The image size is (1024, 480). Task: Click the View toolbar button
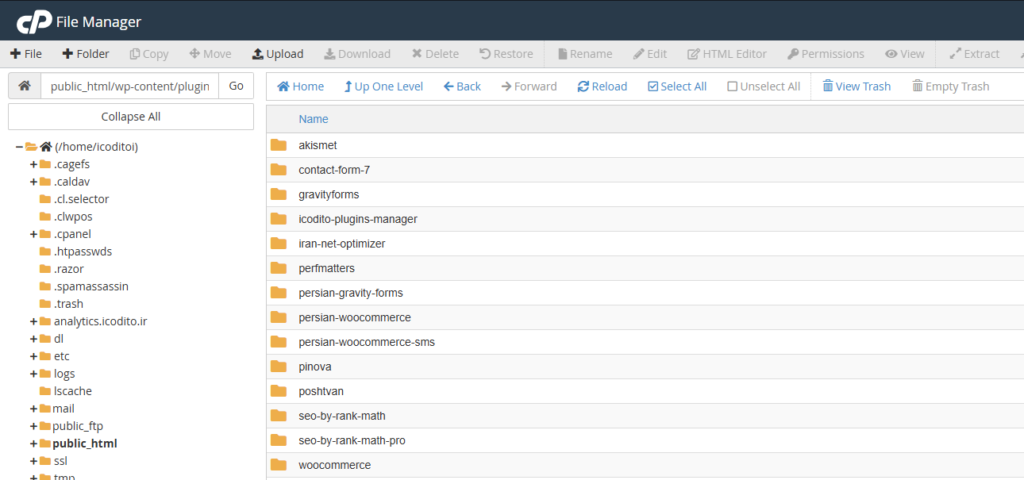905,54
